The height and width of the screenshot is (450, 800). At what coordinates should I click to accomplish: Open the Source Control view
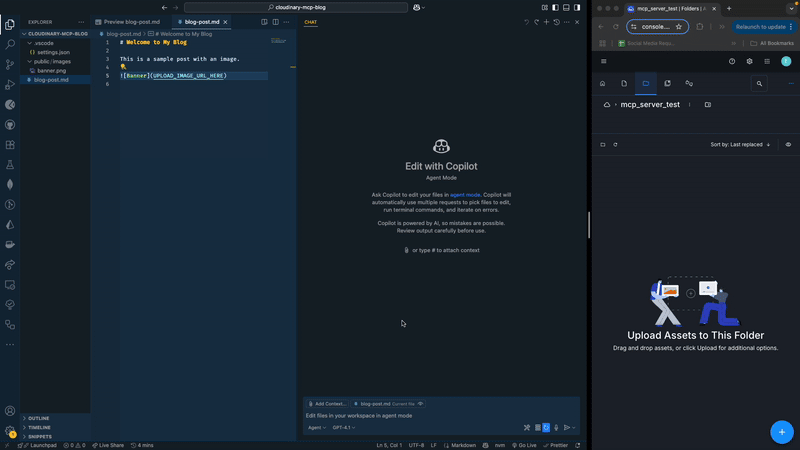coord(10,64)
